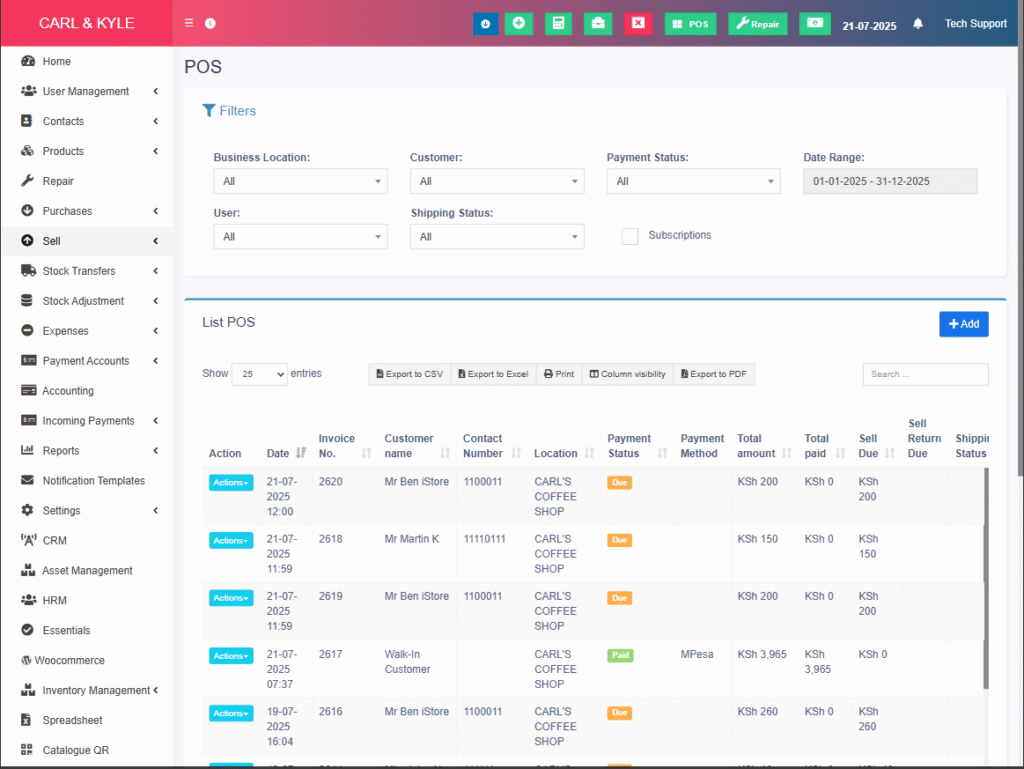Open Actions dropdown for invoice 2617
The height and width of the screenshot is (769, 1024).
click(231, 656)
